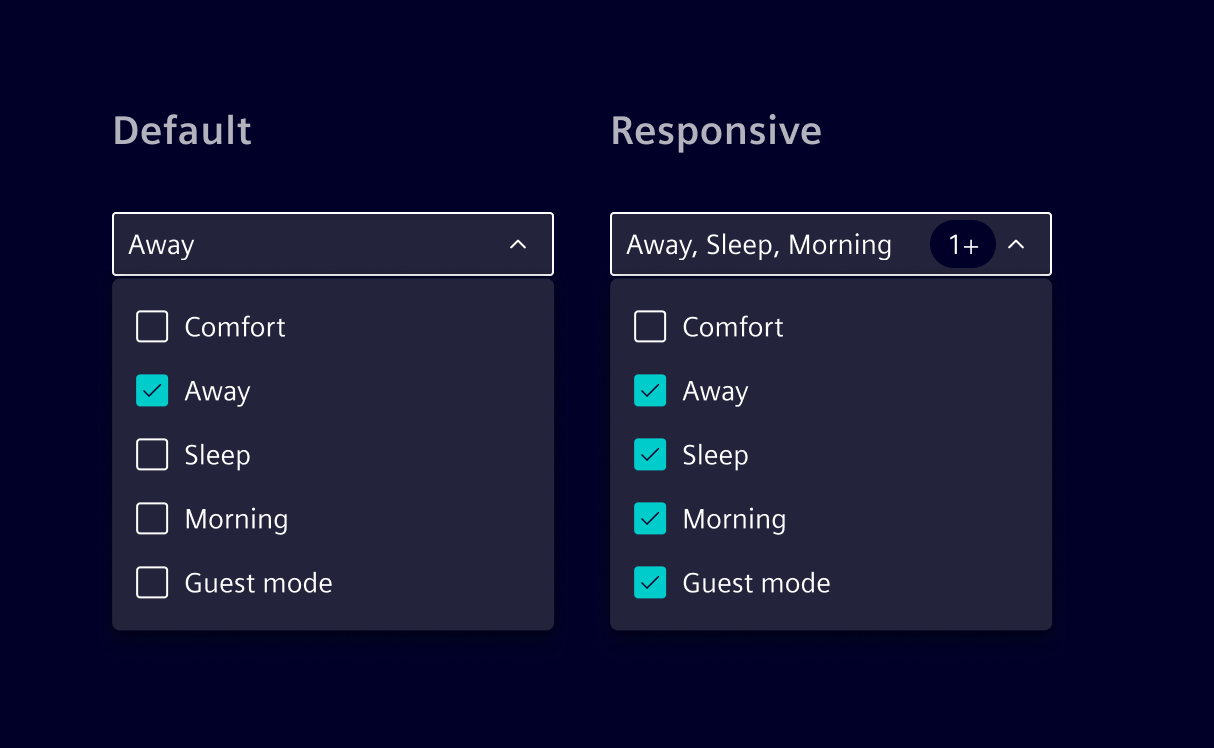
Task: Click the Responsive section heading
Action: pyautogui.click(x=716, y=130)
